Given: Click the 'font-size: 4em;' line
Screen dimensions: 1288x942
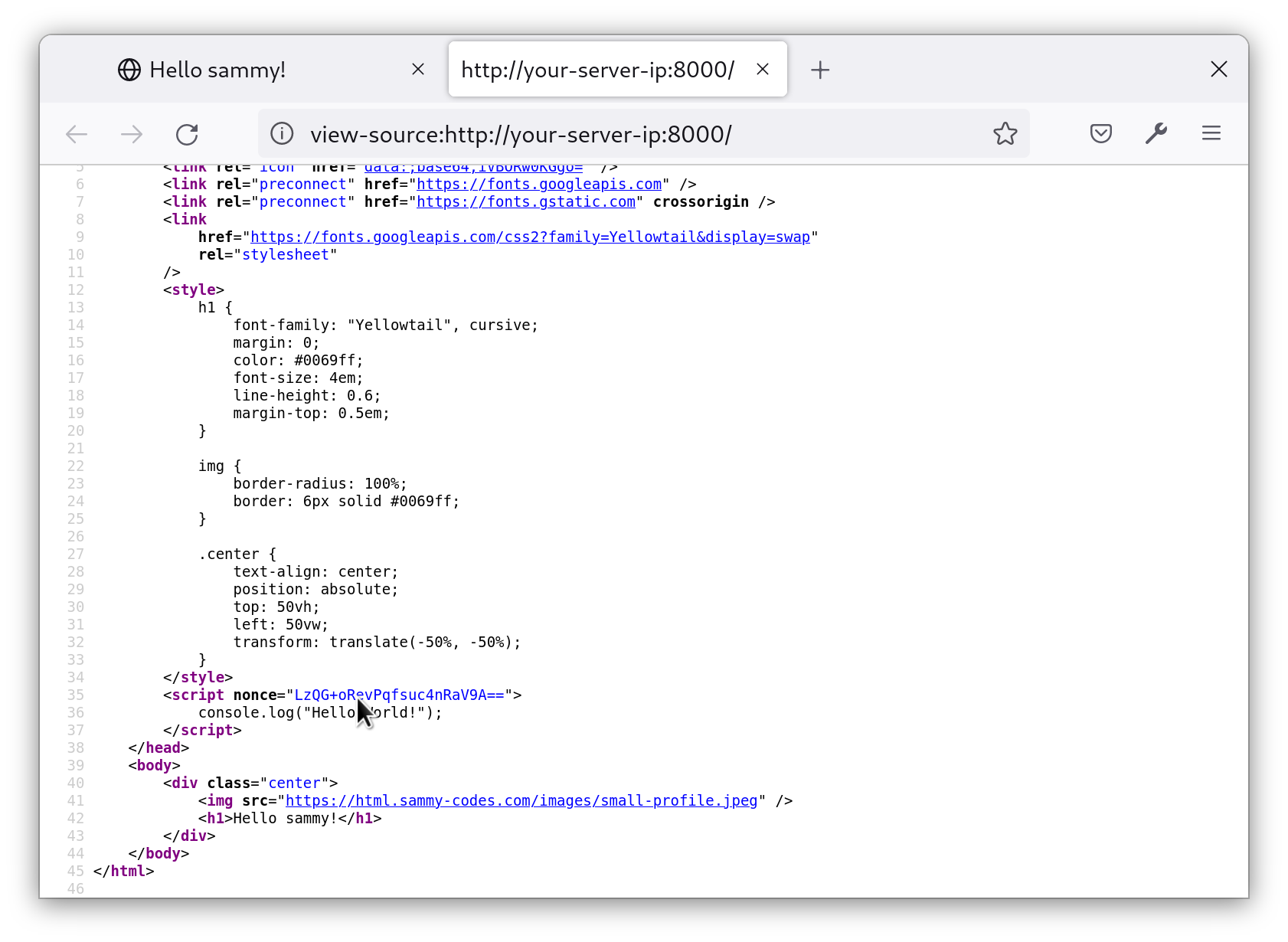Looking at the screenshot, I should click(x=299, y=378).
